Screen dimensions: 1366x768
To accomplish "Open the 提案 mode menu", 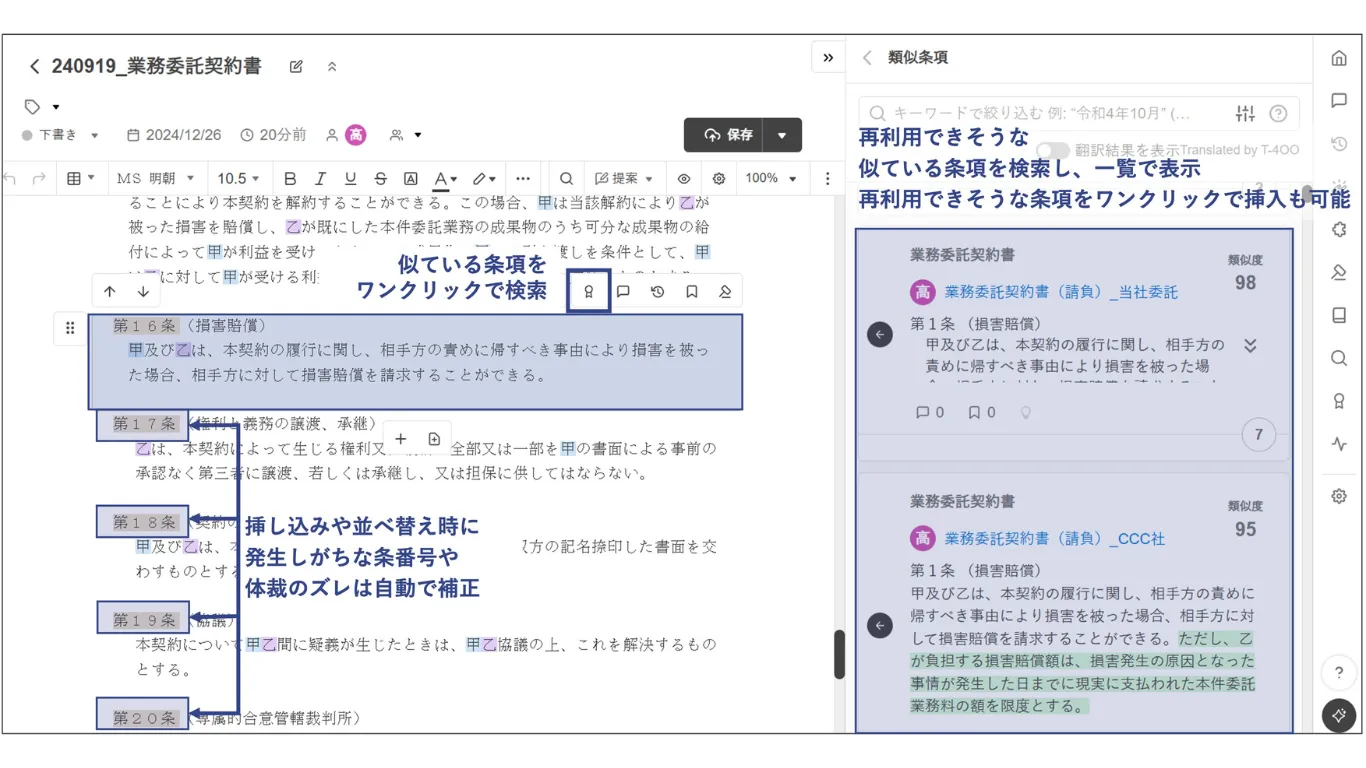I will coord(624,178).
